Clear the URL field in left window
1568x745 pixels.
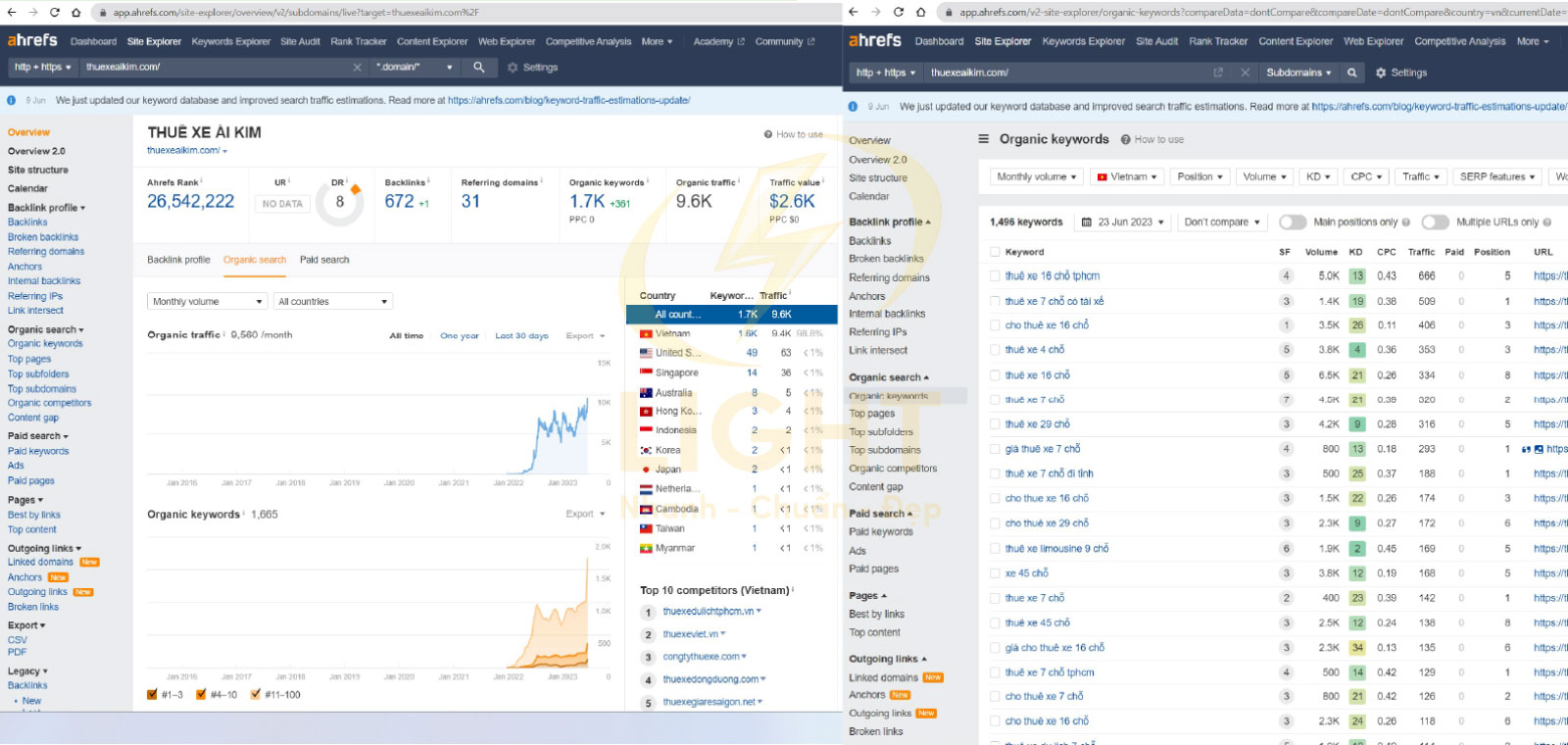coord(358,67)
